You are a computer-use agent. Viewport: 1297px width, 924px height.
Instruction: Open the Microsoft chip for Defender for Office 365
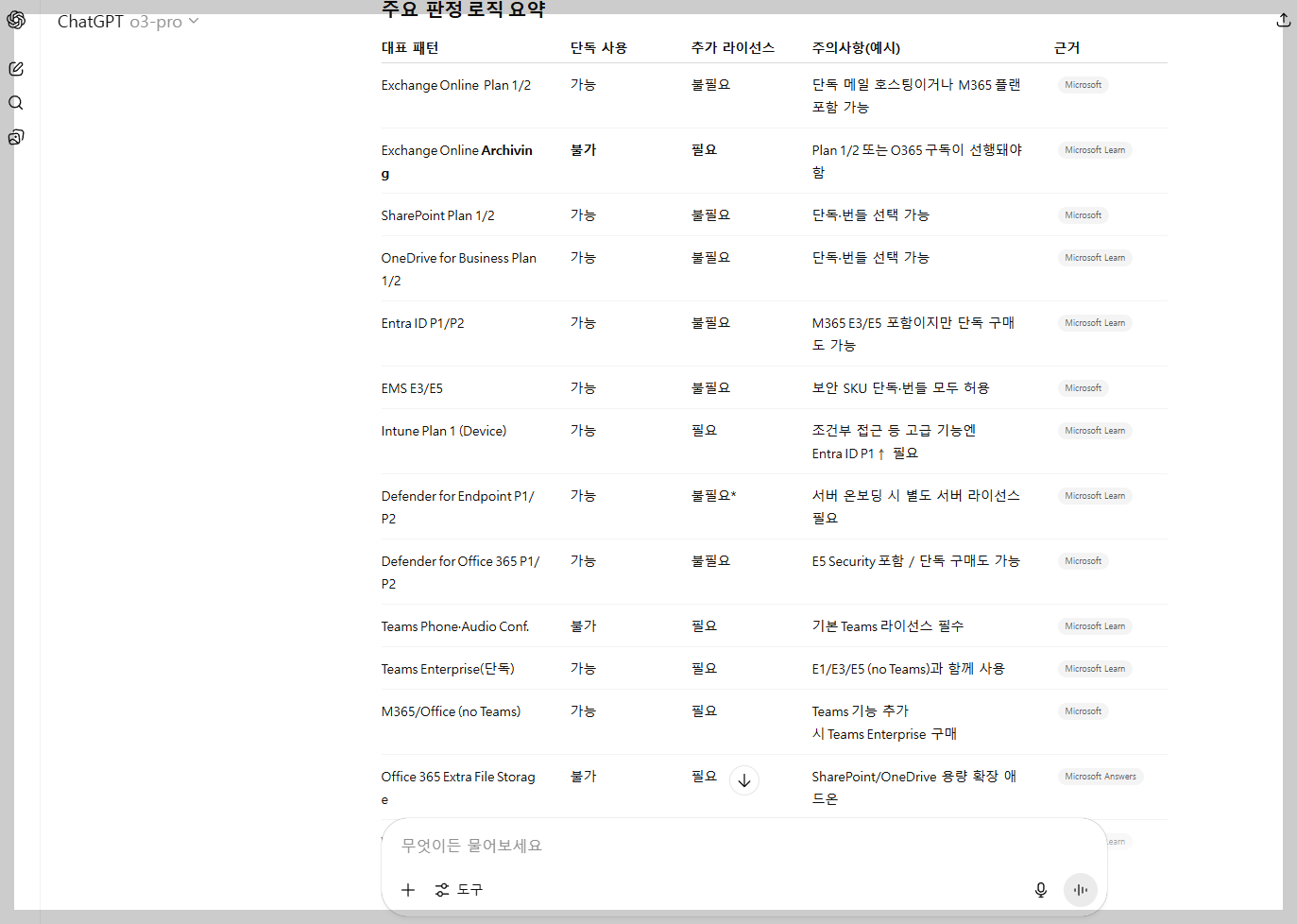[x=1083, y=561]
